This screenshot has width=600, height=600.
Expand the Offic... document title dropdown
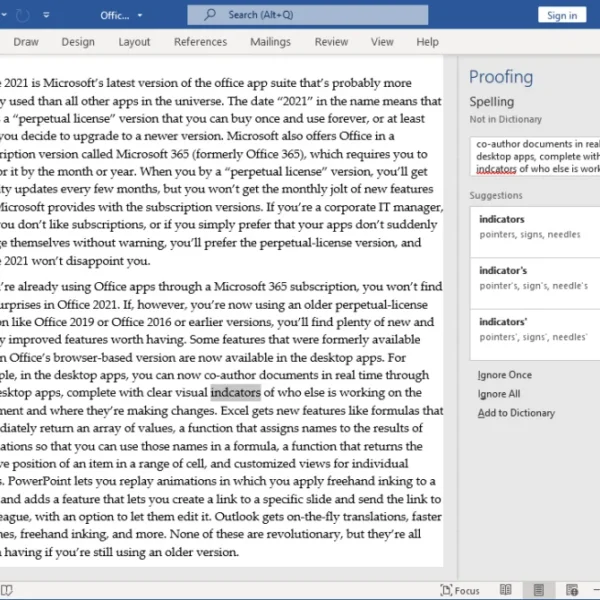tap(140, 15)
